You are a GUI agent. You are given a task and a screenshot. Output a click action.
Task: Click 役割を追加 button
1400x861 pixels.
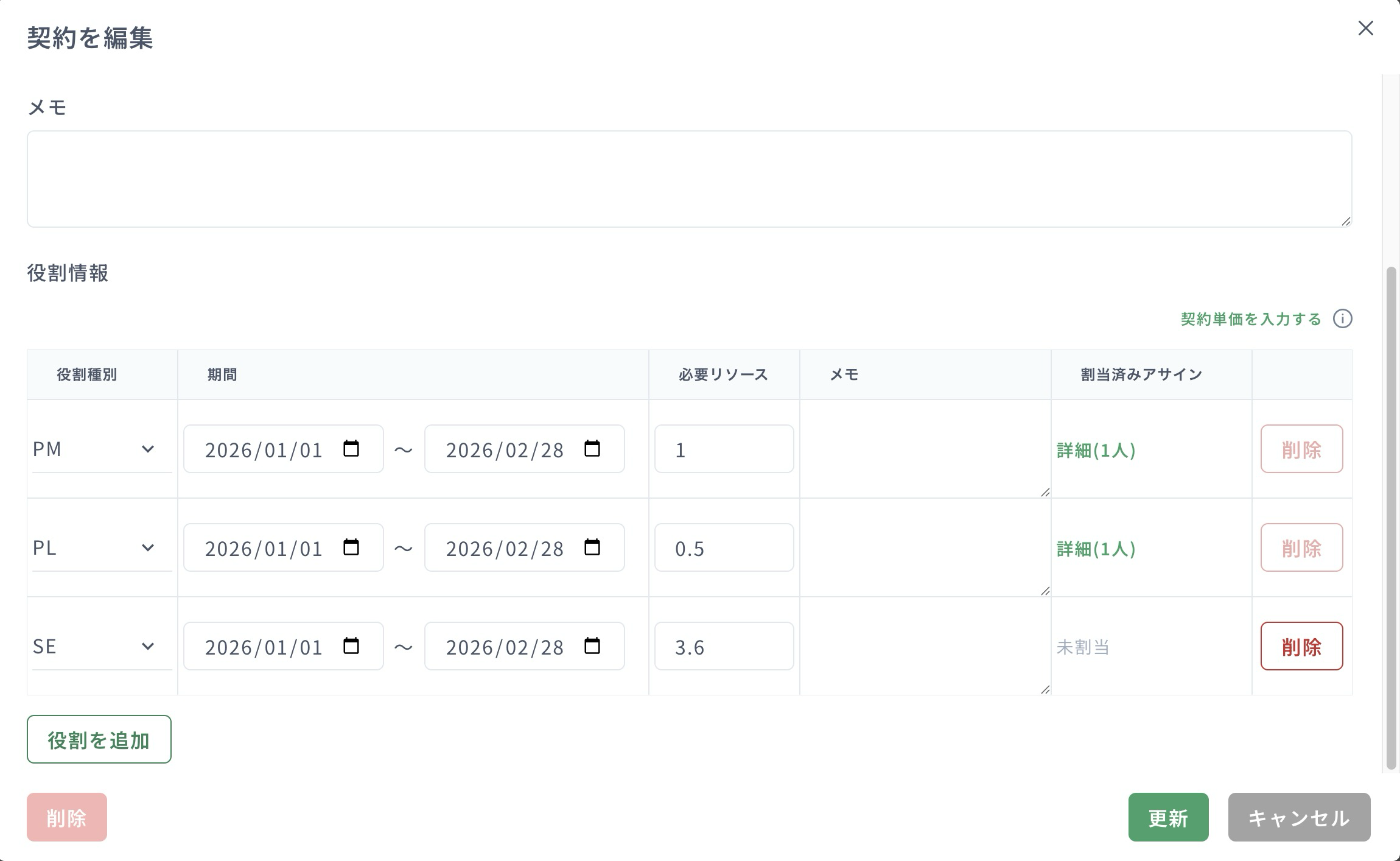point(99,739)
